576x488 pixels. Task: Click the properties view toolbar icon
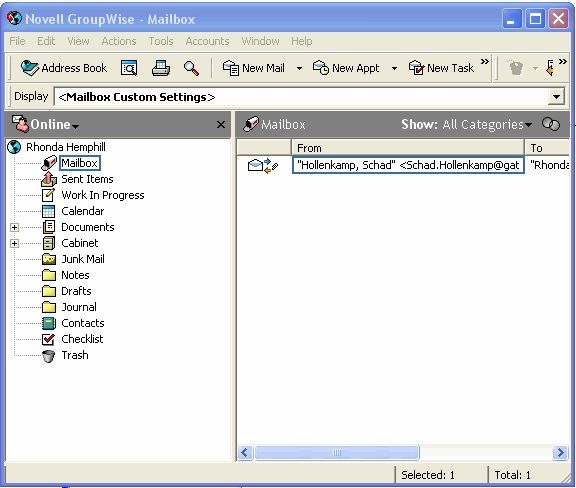coord(129,68)
